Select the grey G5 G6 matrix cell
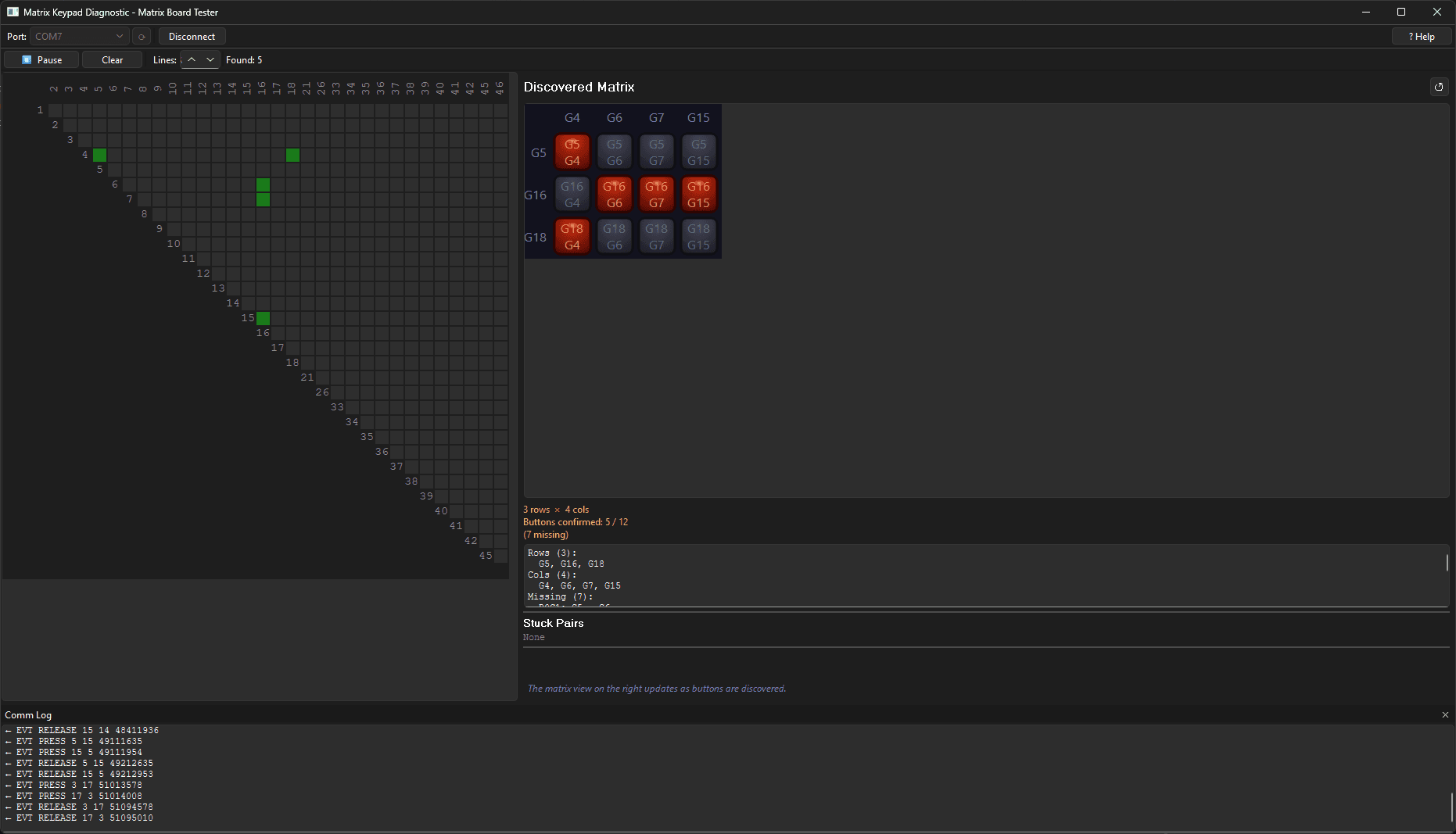Image resolution: width=1456 pixels, height=834 pixels. coord(615,152)
